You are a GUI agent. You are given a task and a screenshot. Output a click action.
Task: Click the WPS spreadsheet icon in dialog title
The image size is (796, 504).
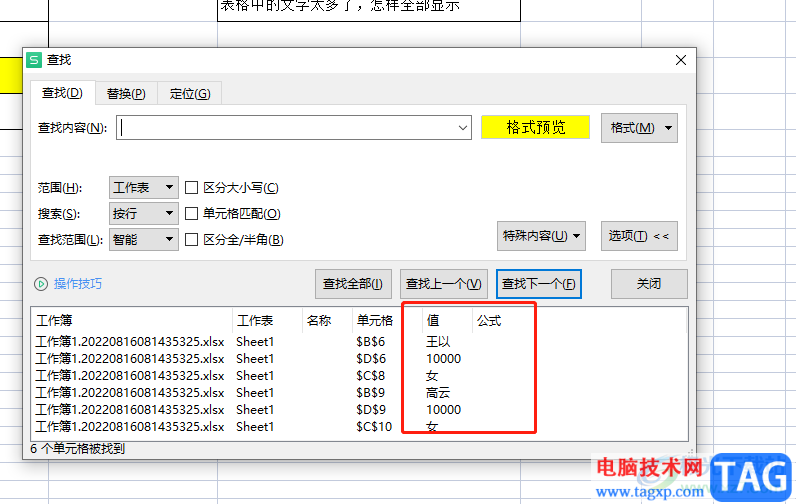click(34, 60)
